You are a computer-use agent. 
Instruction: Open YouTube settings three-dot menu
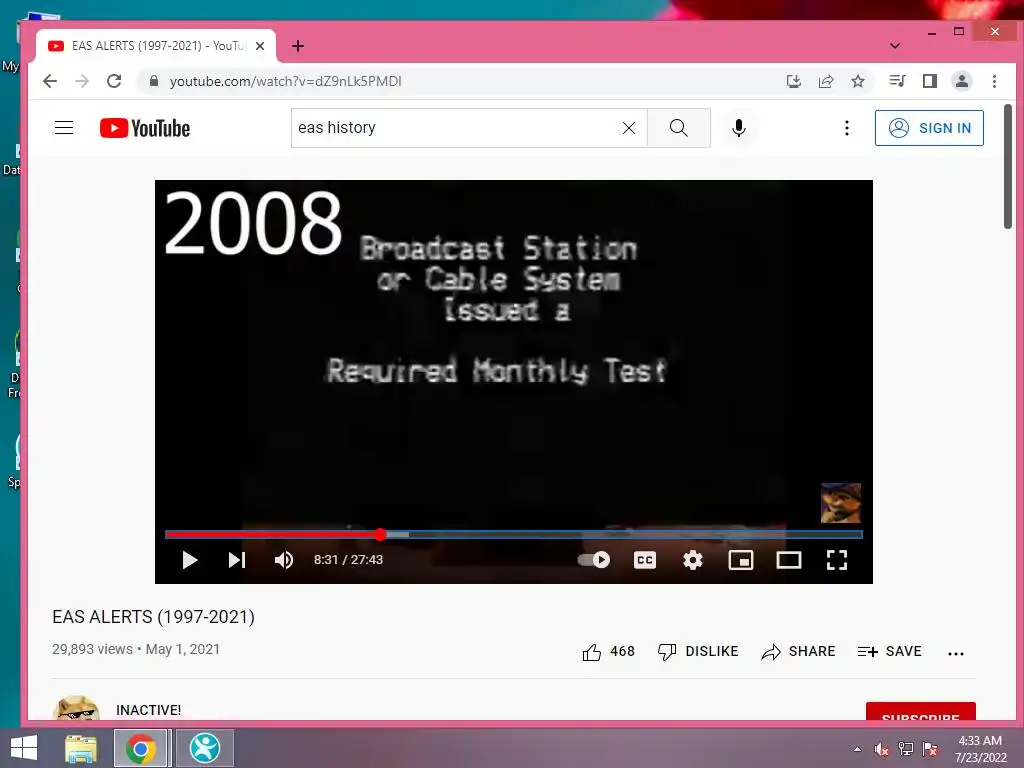tap(847, 128)
